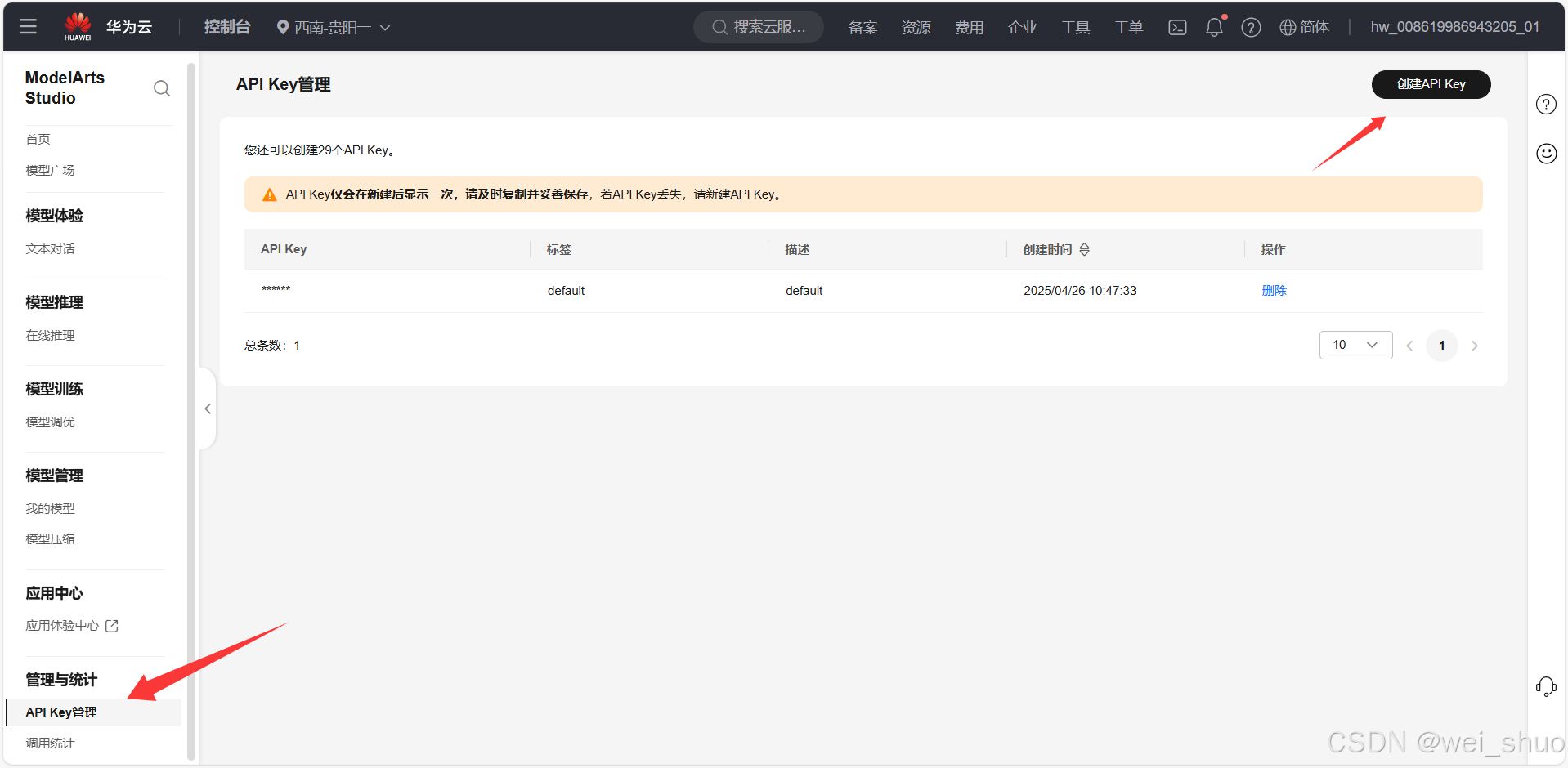Open 模型压缩 in sidebar
The image size is (1568, 768).
[x=50, y=538]
